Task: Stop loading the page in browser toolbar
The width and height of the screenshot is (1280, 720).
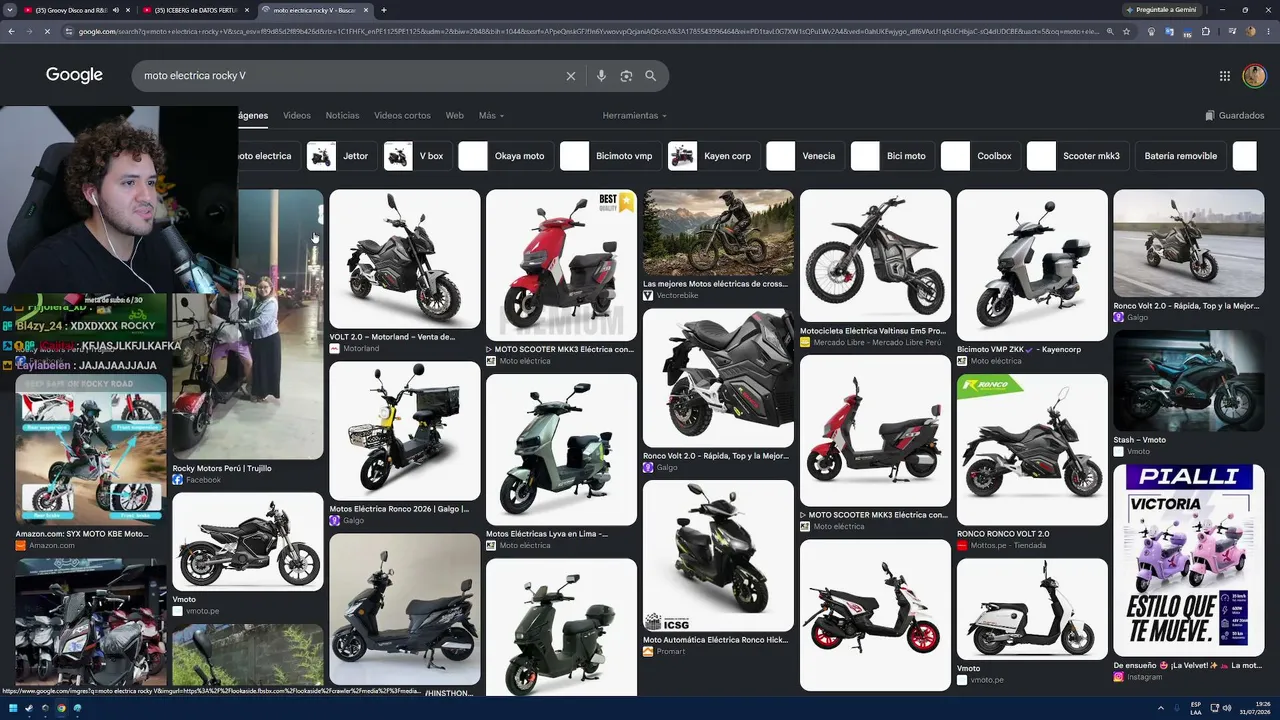Action: pos(48,32)
